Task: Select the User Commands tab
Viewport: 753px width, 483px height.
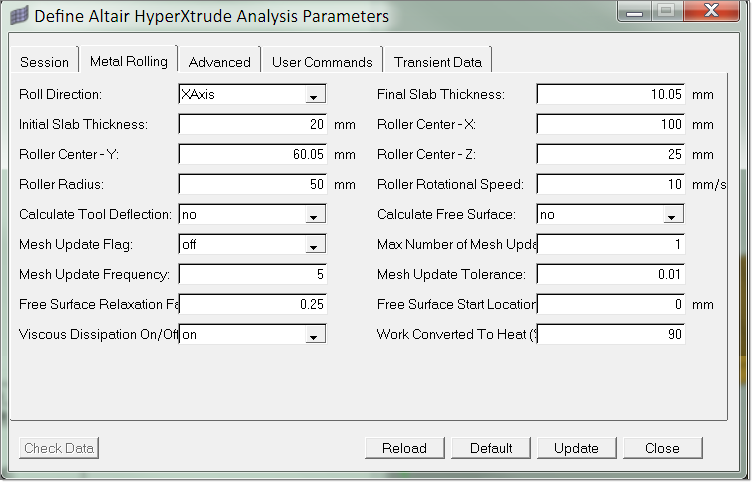Action: tap(322, 61)
